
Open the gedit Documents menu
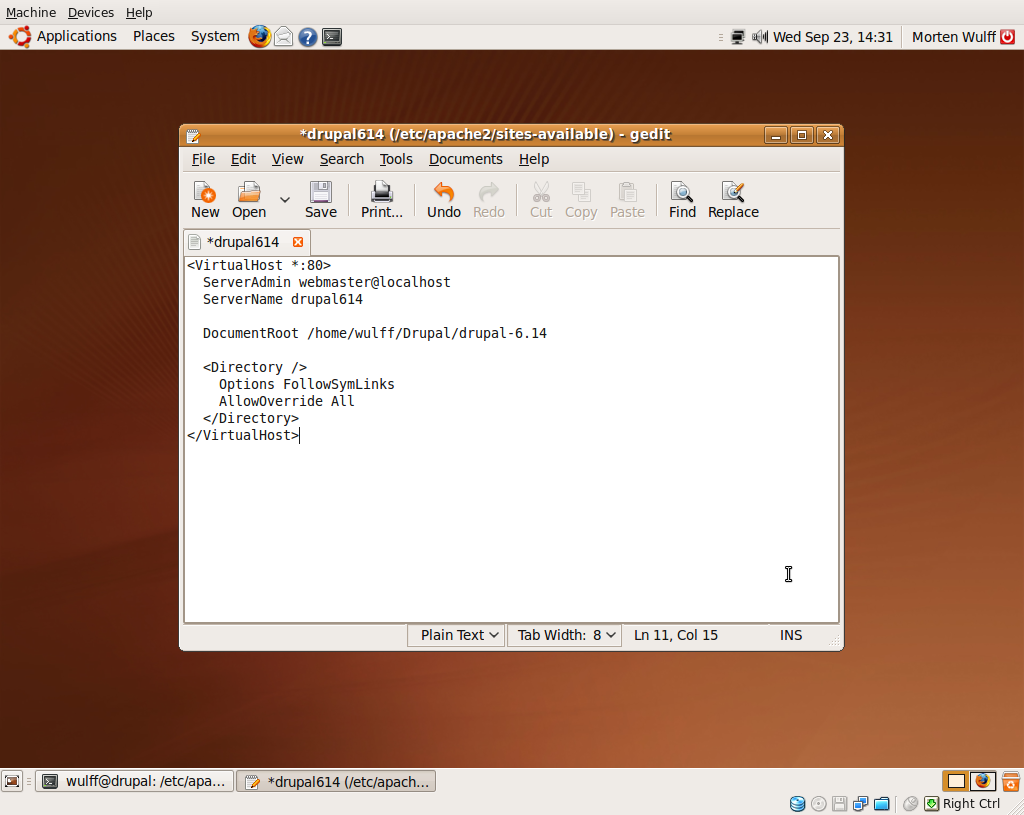click(466, 159)
